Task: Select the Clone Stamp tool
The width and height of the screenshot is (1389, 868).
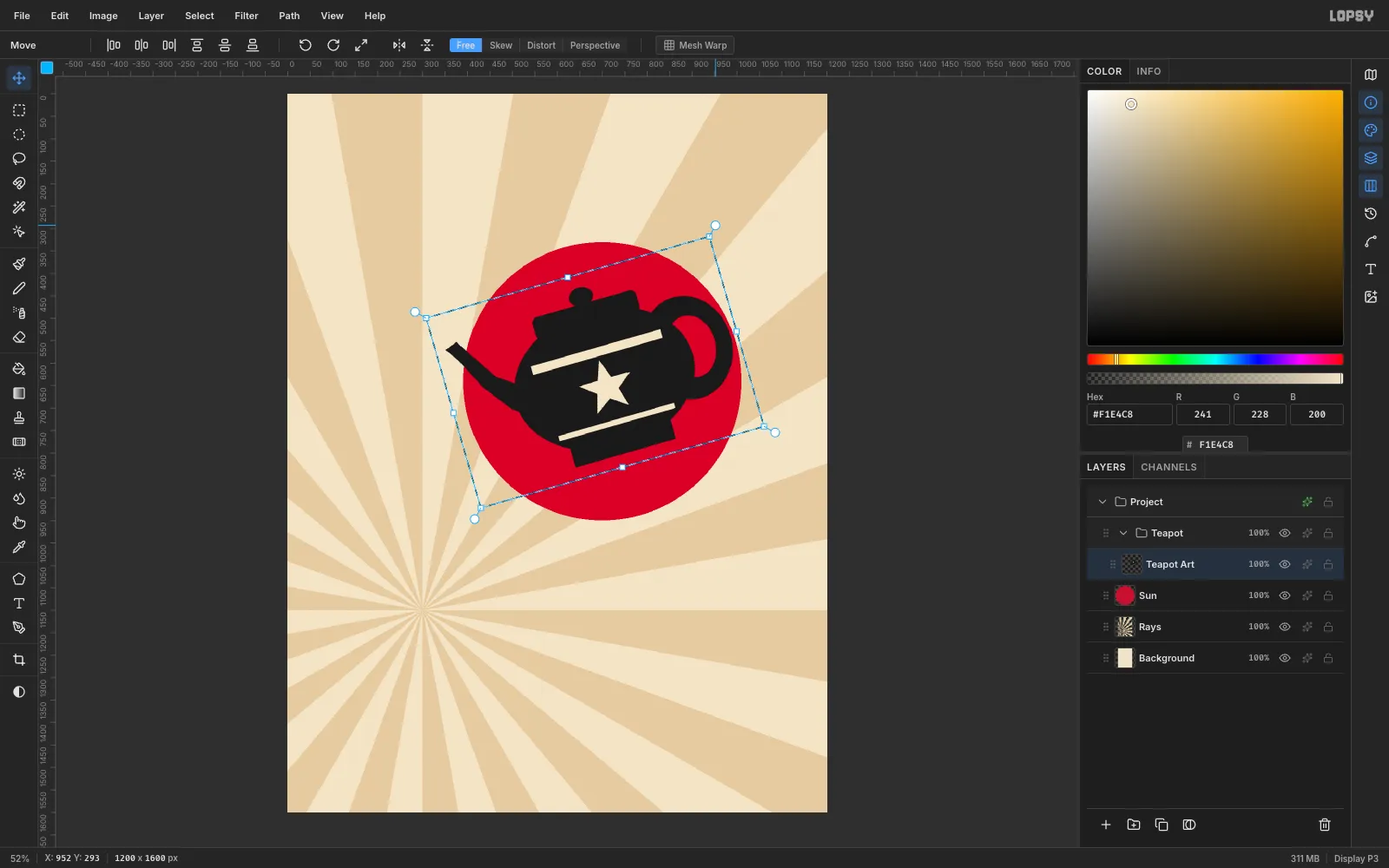Action: (x=19, y=418)
